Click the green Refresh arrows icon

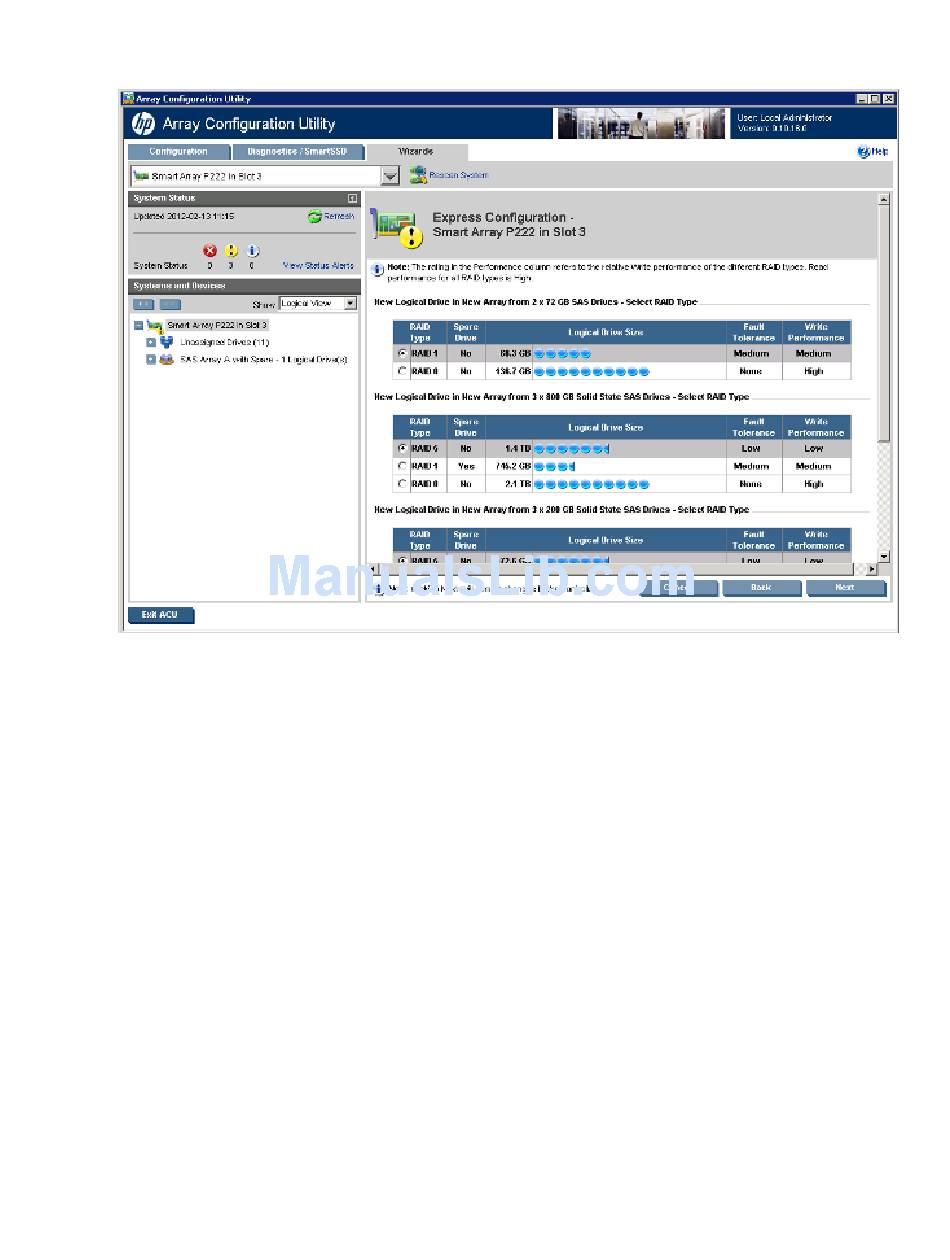pos(314,216)
